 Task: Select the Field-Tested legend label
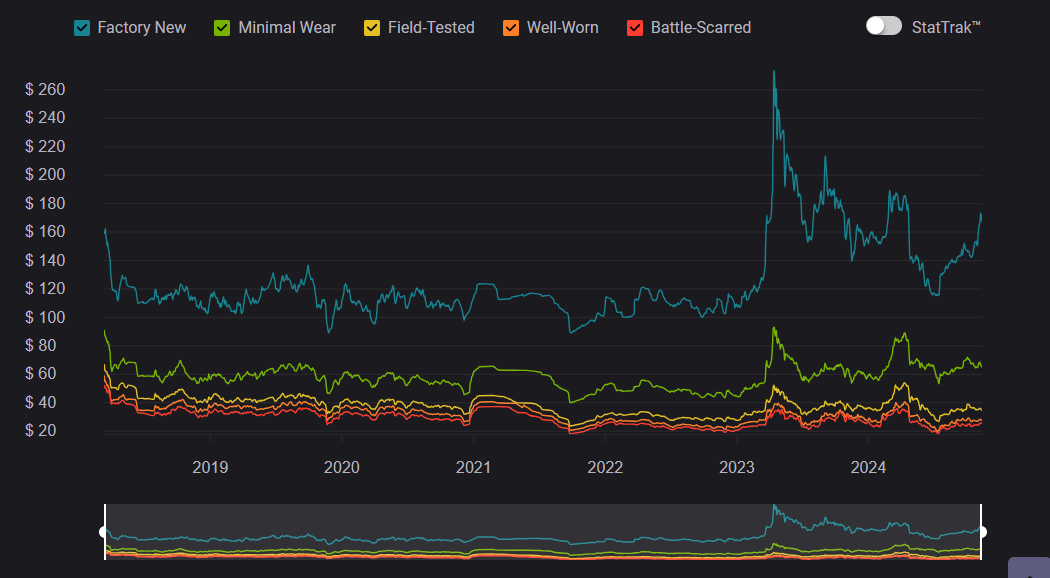click(431, 28)
